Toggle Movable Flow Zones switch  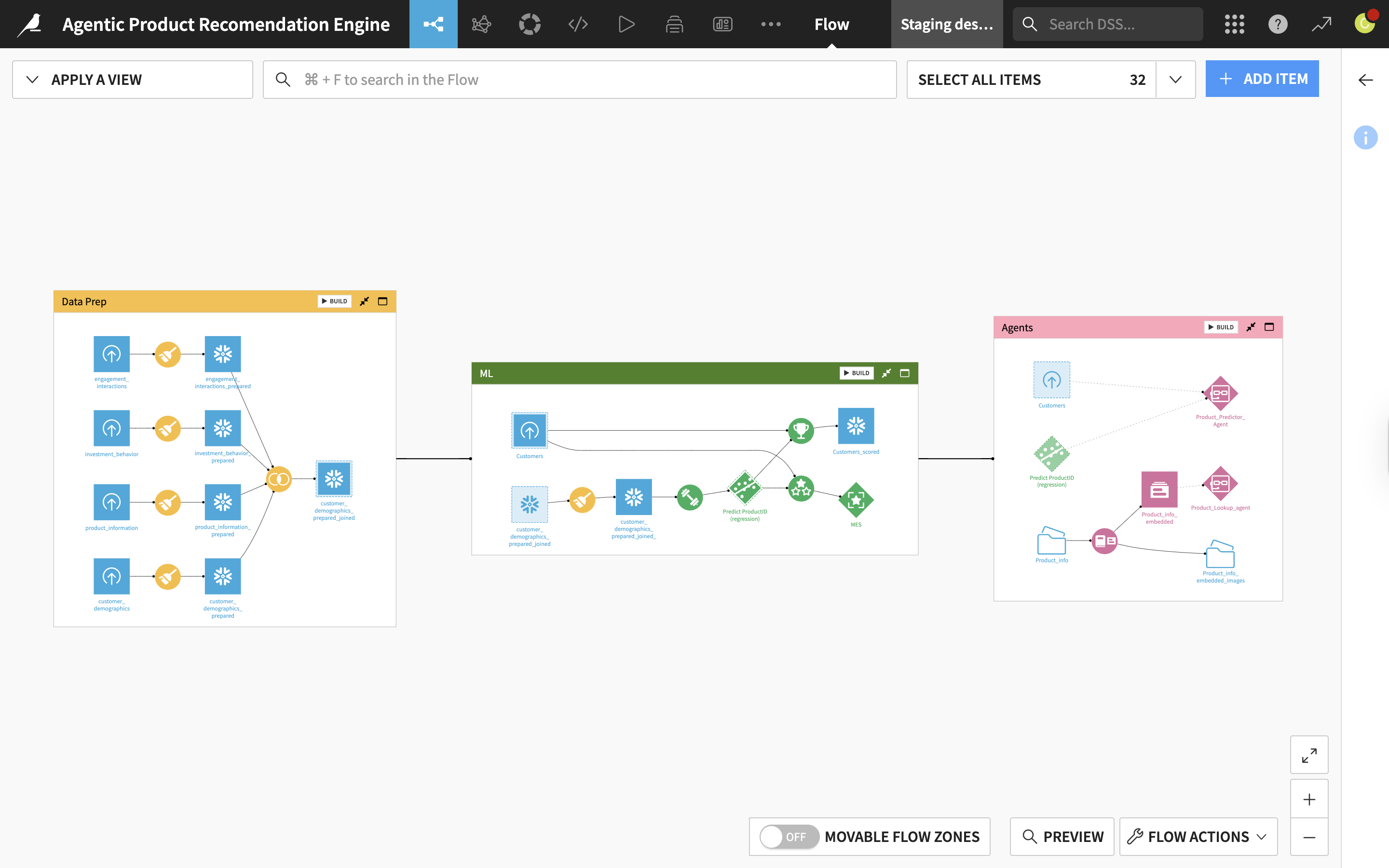tap(789, 837)
